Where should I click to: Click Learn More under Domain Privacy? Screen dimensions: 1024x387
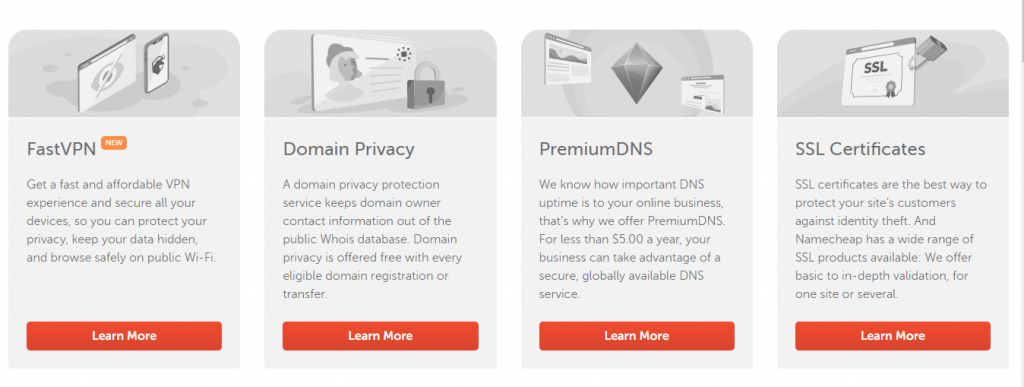coord(380,335)
